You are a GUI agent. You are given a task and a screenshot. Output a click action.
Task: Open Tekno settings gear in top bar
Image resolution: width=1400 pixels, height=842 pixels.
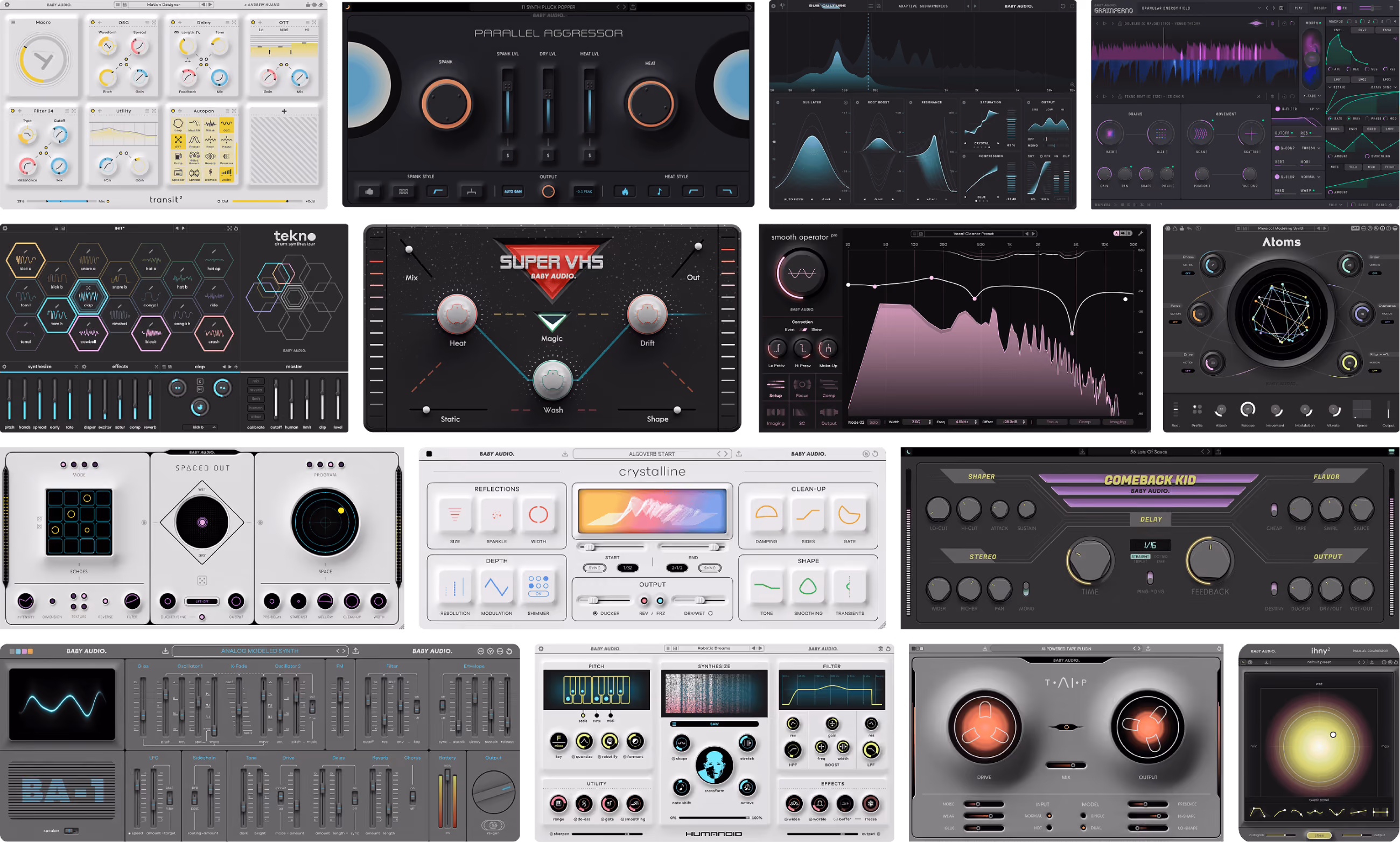[5, 228]
